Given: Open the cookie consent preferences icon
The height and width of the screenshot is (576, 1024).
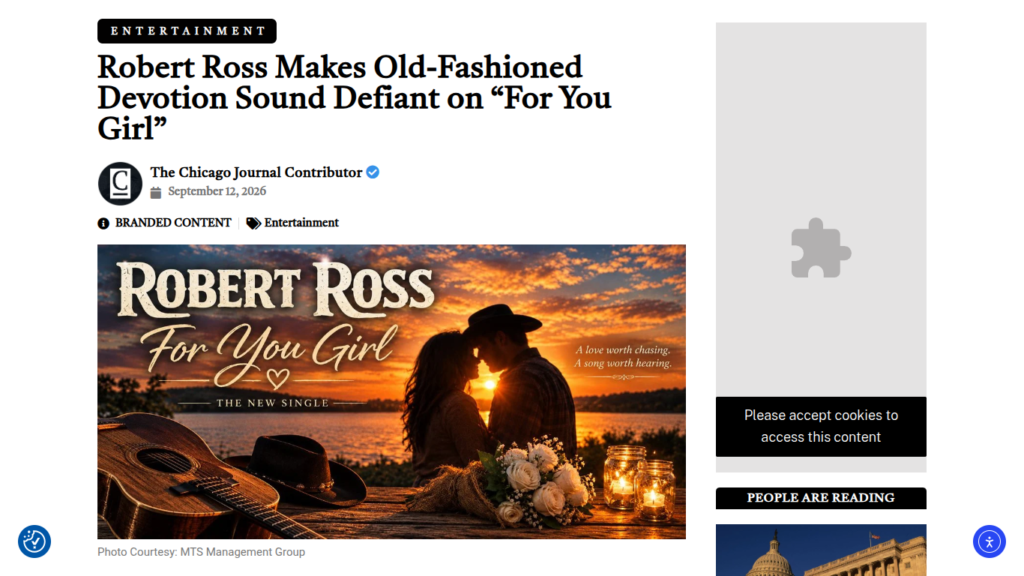Looking at the screenshot, I should 35,541.
